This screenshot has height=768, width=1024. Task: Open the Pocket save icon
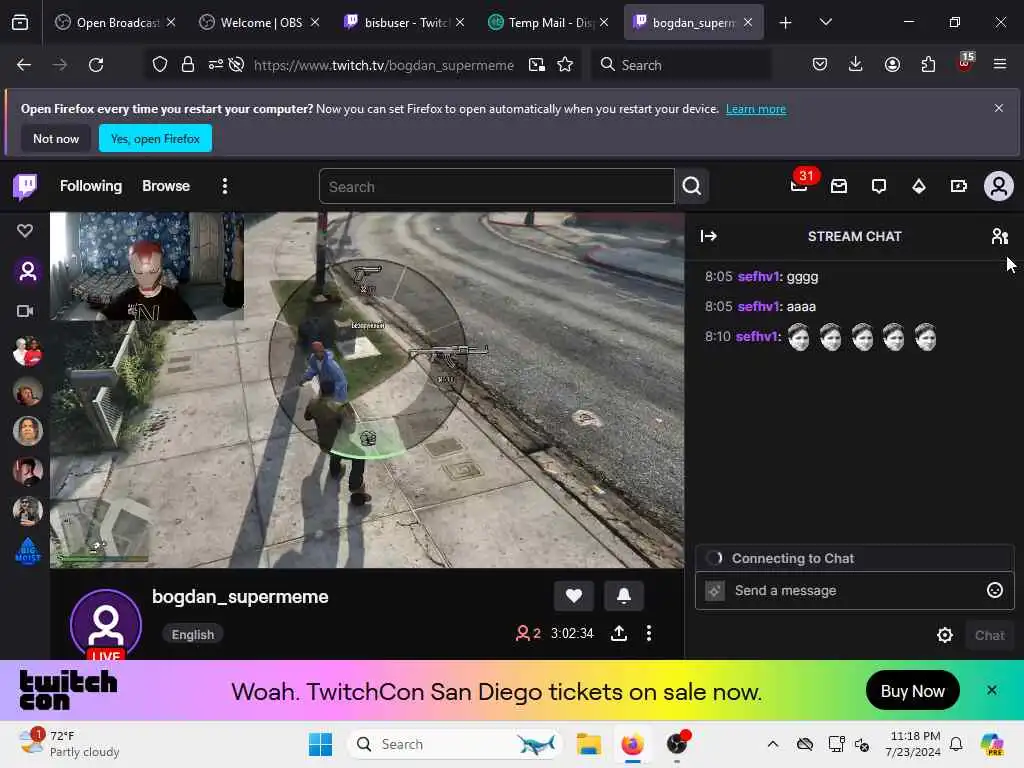(x=820, y=64)
